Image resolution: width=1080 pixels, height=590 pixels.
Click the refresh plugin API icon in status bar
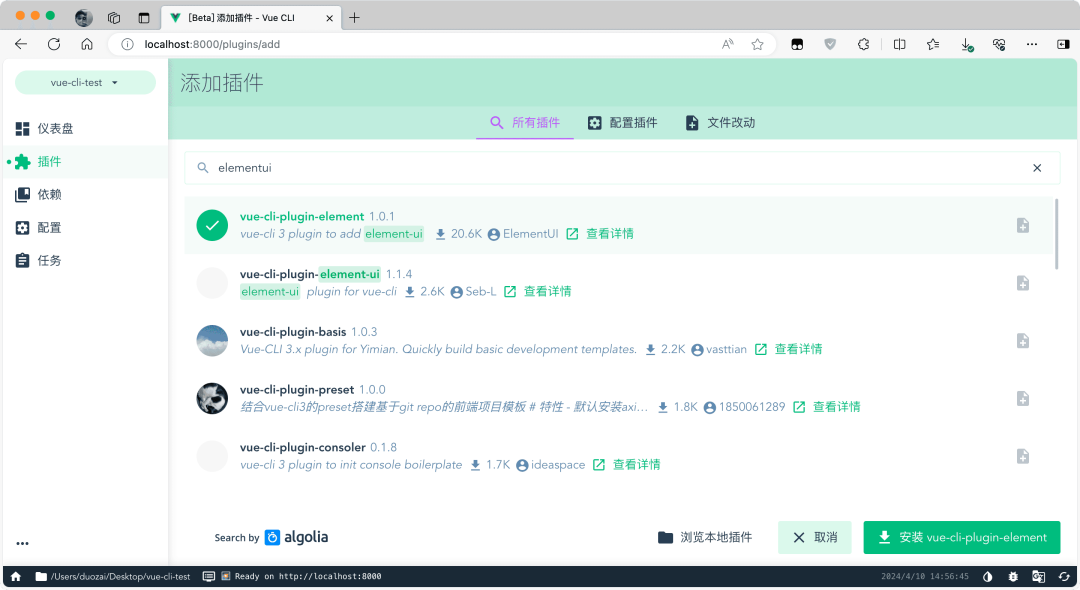click(x=1064, y=576)
